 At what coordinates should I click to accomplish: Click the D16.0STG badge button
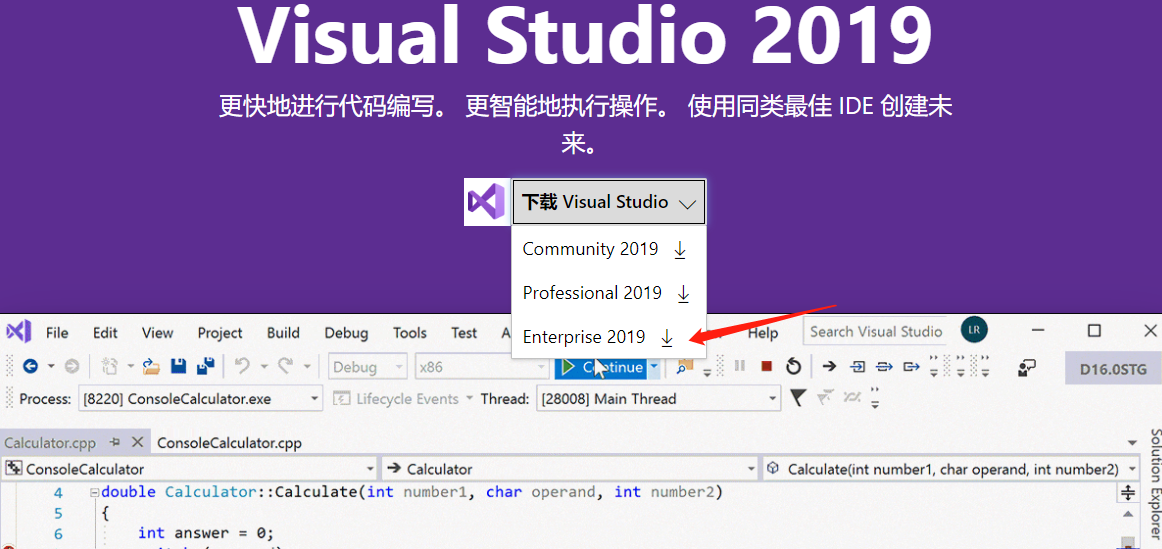coord(1113,368)
